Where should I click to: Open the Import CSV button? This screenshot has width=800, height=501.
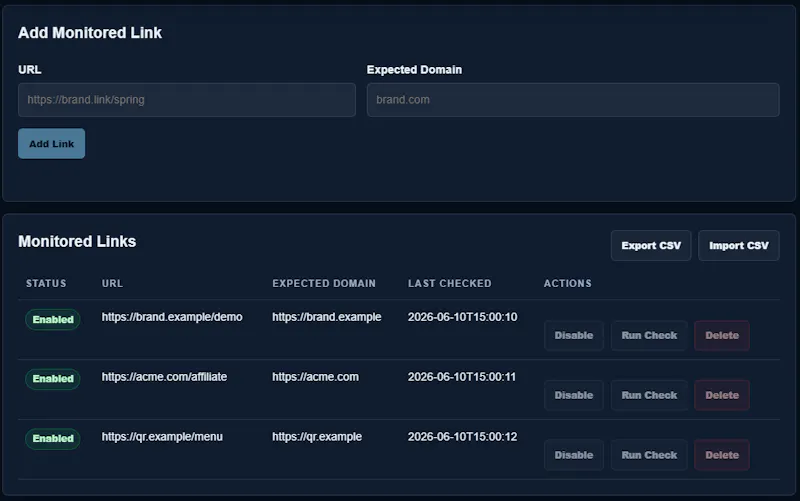(739, 245)
